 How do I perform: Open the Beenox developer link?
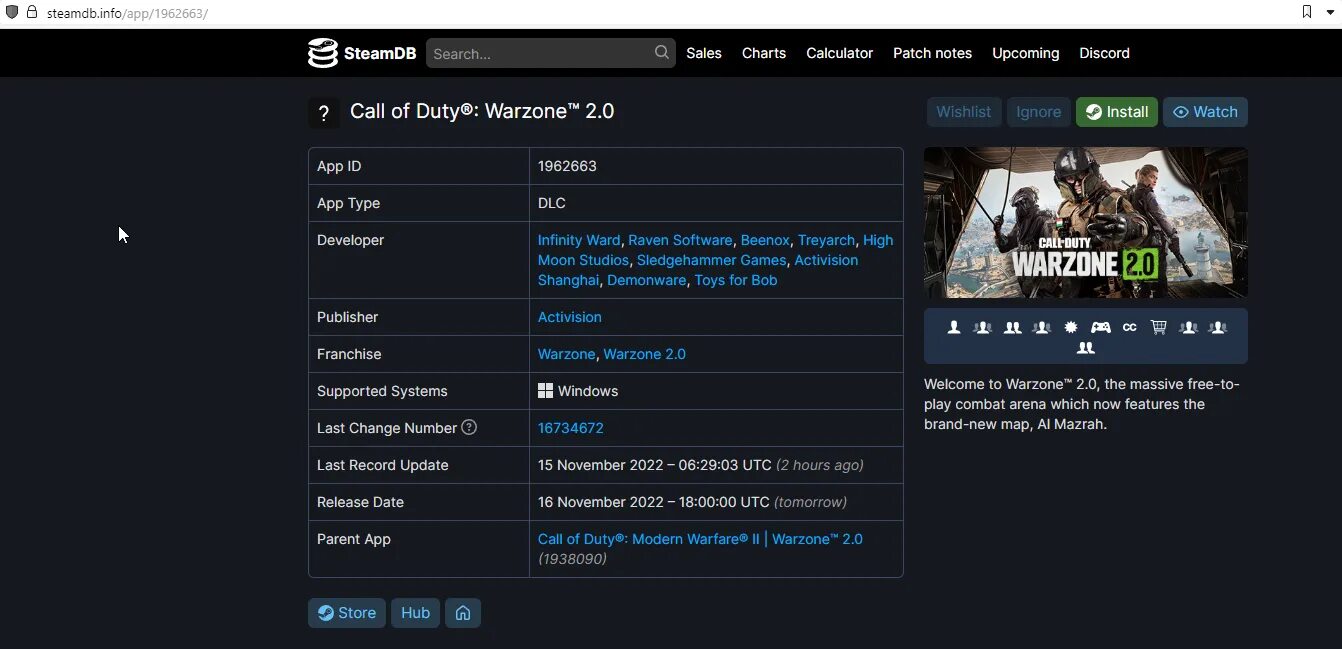click(x=765, y=240)
